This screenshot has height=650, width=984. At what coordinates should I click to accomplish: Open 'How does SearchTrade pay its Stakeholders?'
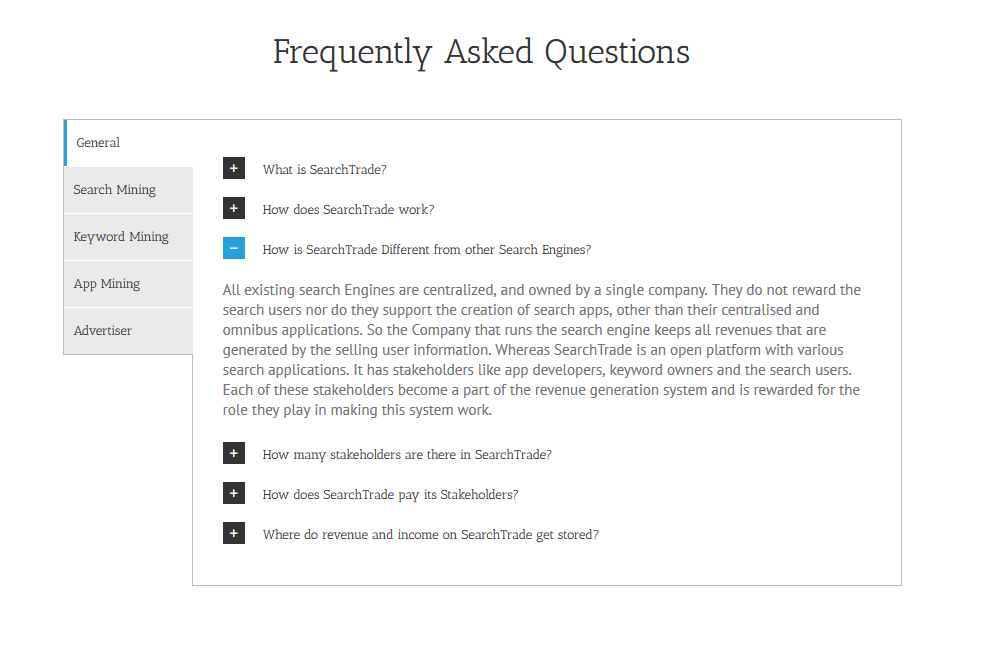pos(390,495)
